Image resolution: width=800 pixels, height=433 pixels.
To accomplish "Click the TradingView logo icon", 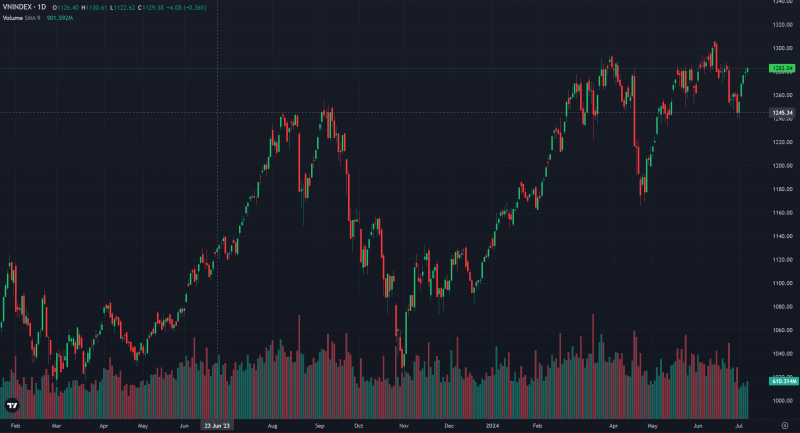I will [x=12, y=405].
